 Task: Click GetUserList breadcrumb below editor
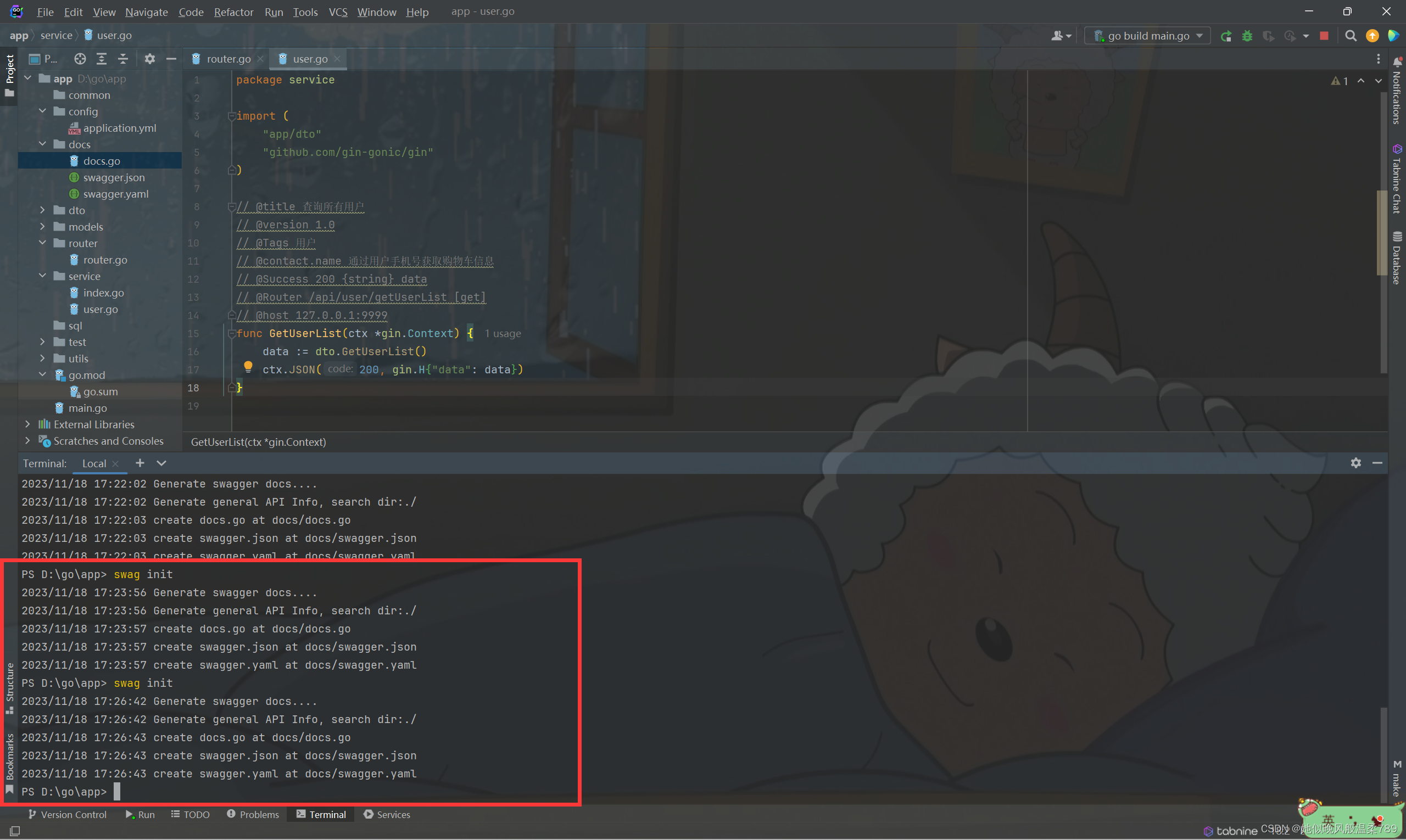click(x=258, y=442)
